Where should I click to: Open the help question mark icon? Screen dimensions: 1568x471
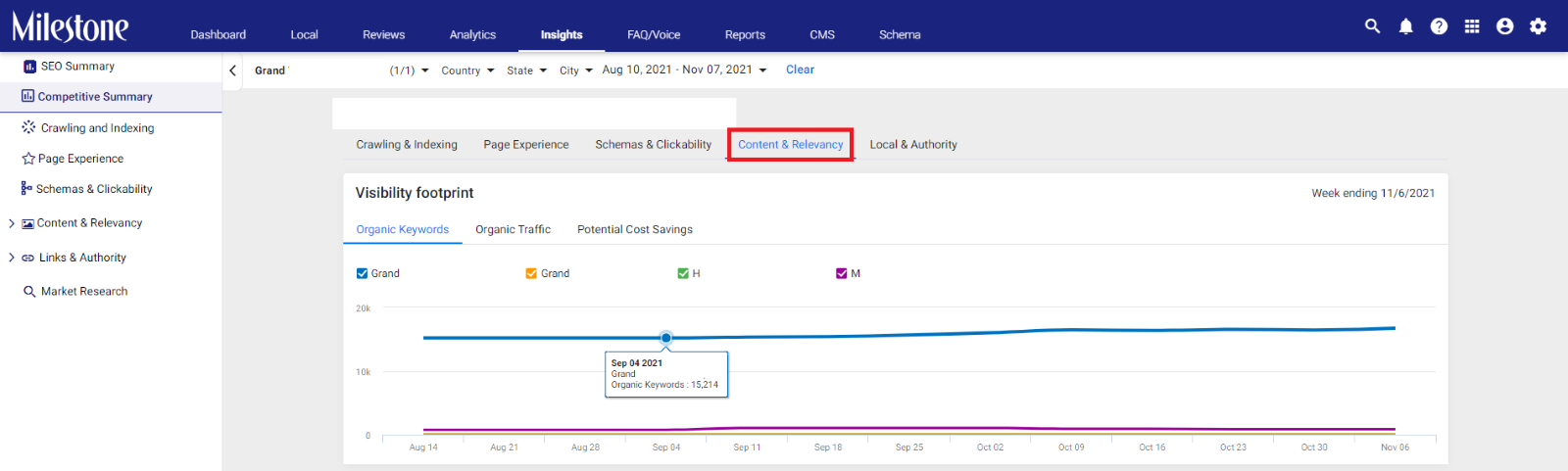point(1439,26)
